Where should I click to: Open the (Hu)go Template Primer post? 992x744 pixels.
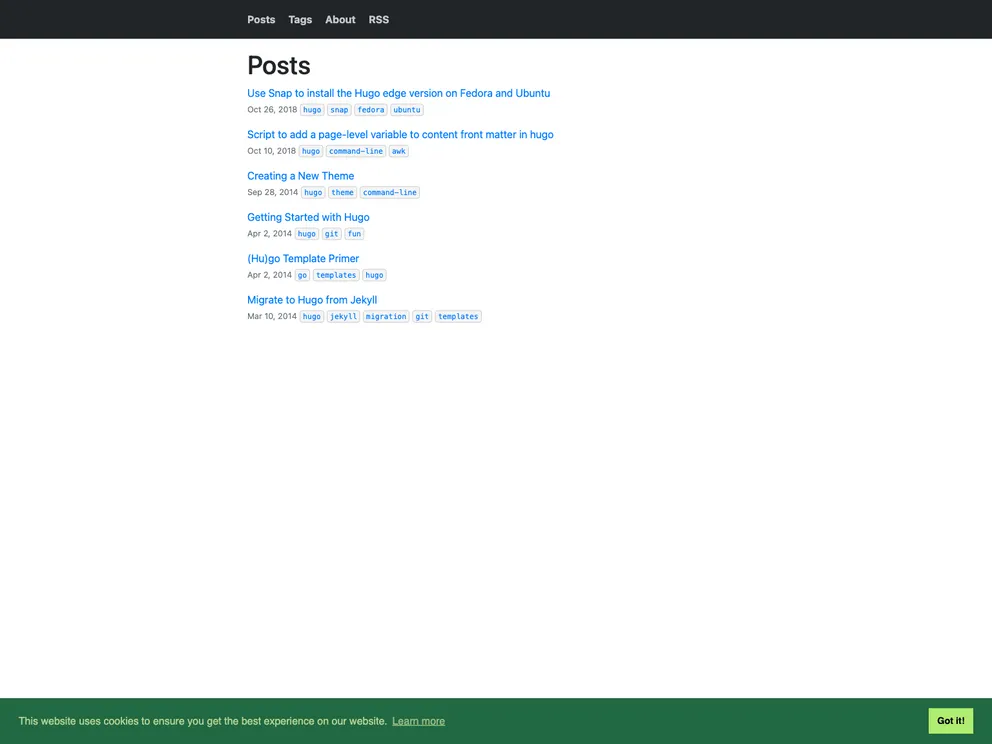coord(303,258)
